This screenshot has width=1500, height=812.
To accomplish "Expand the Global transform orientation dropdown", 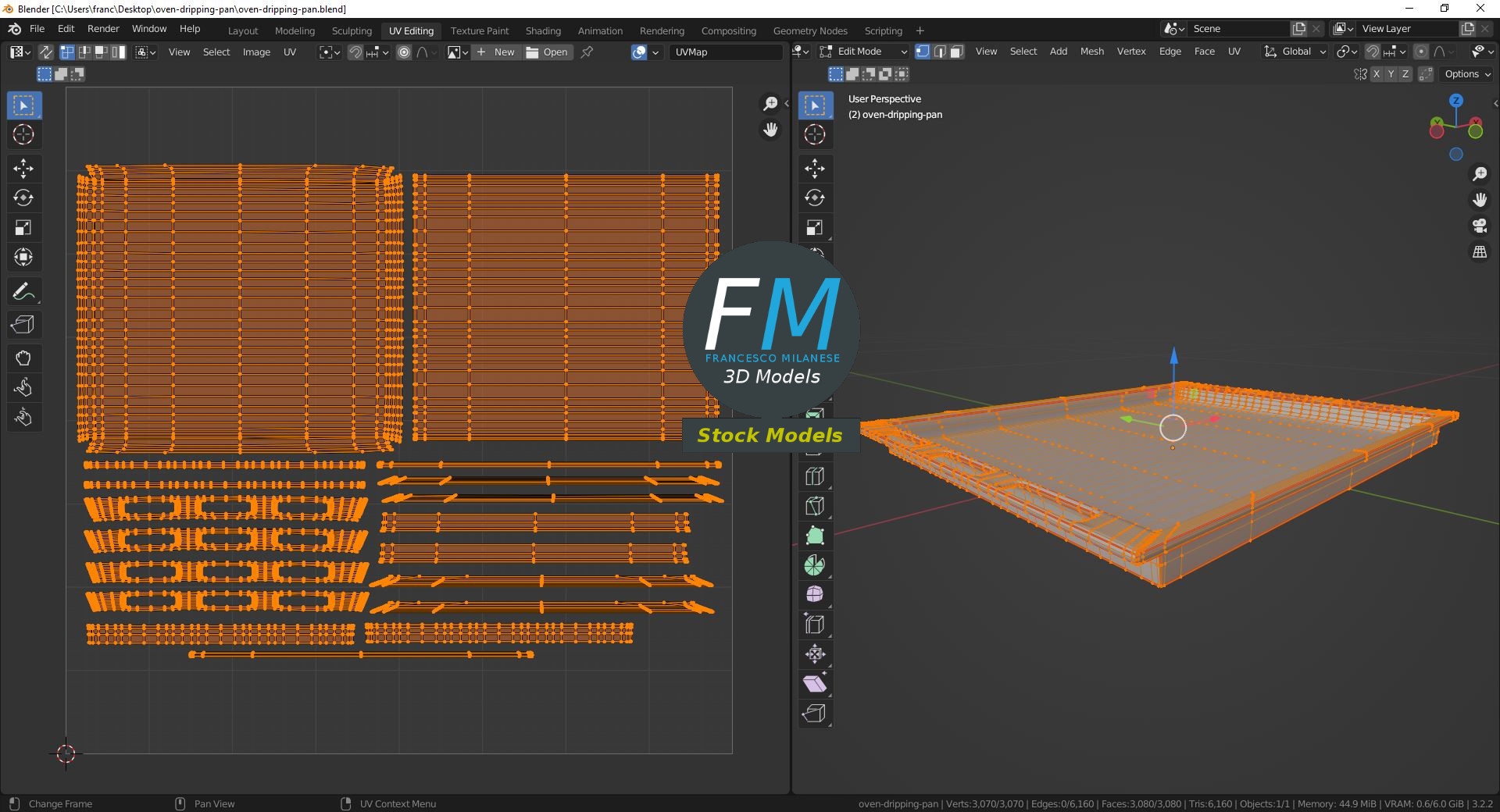I will tap(1296, 52).
